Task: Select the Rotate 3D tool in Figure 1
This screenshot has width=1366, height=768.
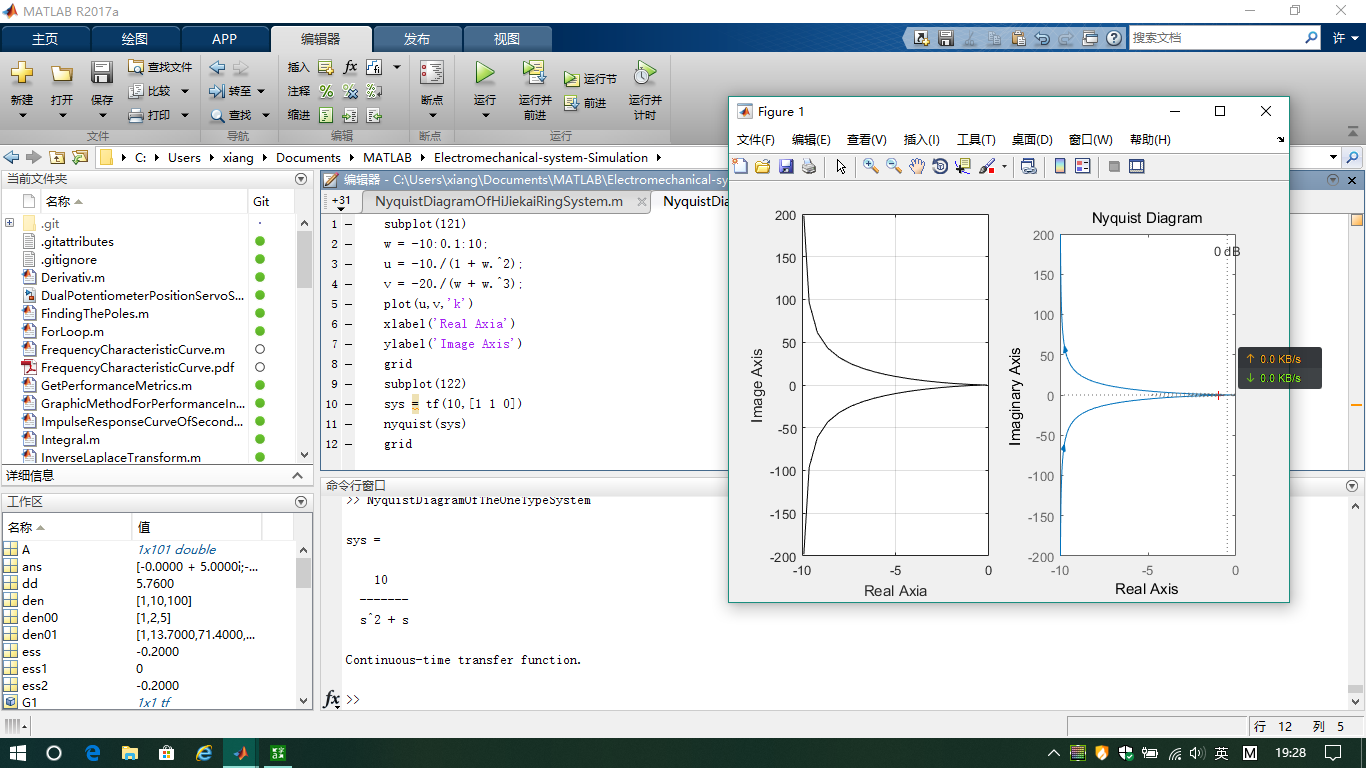Action: 940,167
